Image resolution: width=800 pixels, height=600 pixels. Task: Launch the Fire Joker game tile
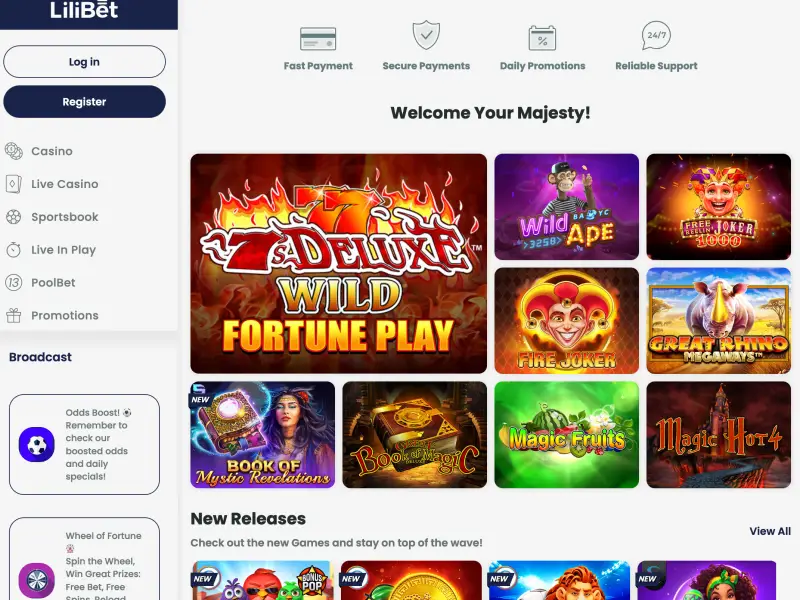(566, 320)
